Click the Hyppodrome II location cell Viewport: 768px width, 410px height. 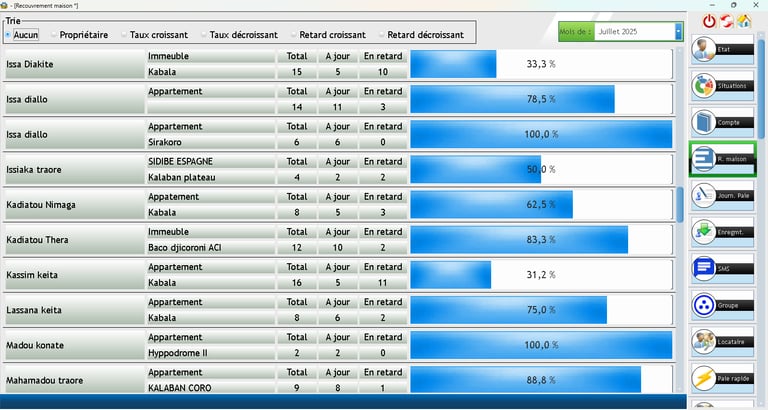211,353
